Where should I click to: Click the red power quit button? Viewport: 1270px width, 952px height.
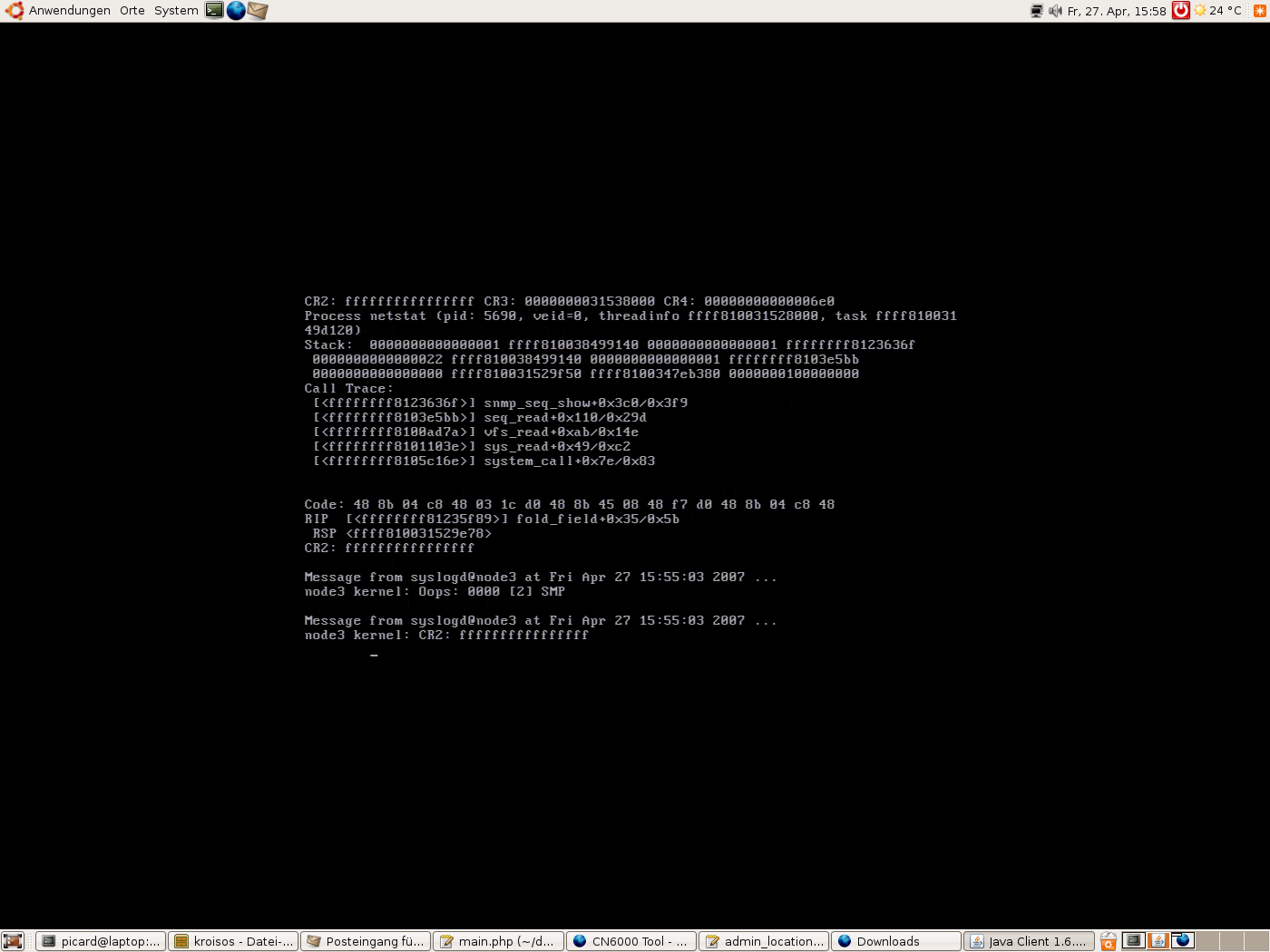(1180, 10)
